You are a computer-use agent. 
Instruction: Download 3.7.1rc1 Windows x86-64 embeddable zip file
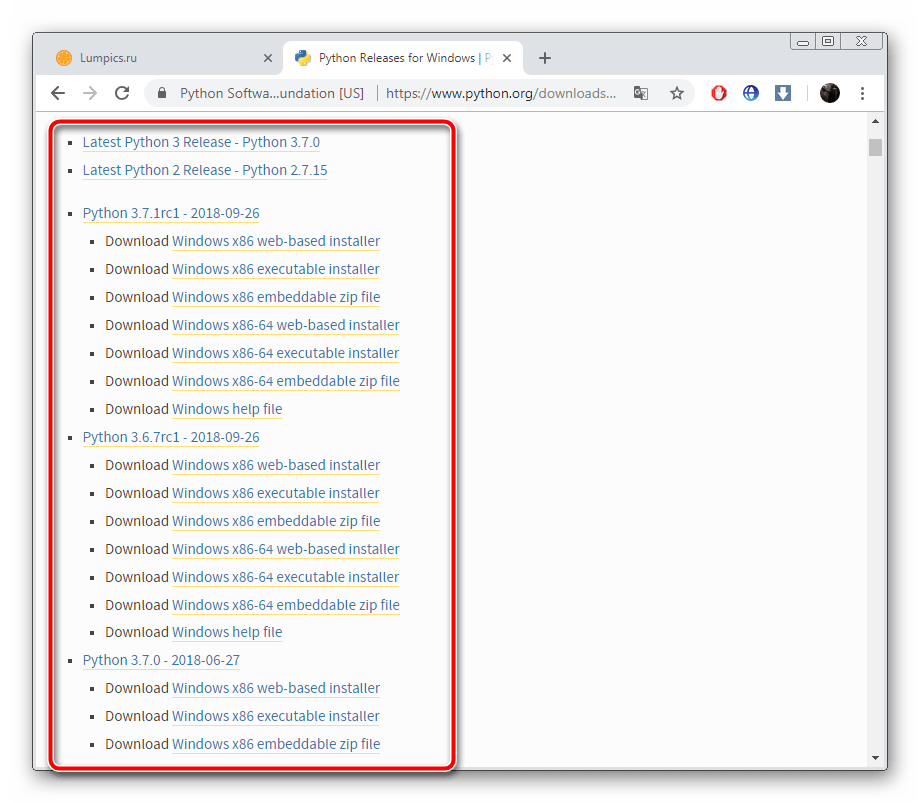click(x=286, y=382)
